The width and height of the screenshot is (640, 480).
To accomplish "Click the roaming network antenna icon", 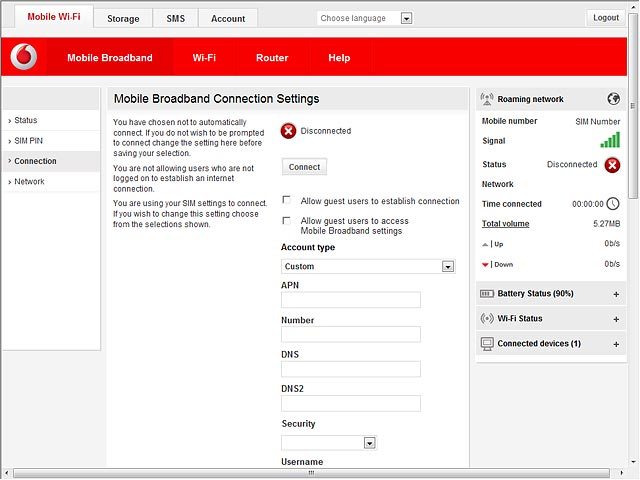I will click(x=487, y=99).
